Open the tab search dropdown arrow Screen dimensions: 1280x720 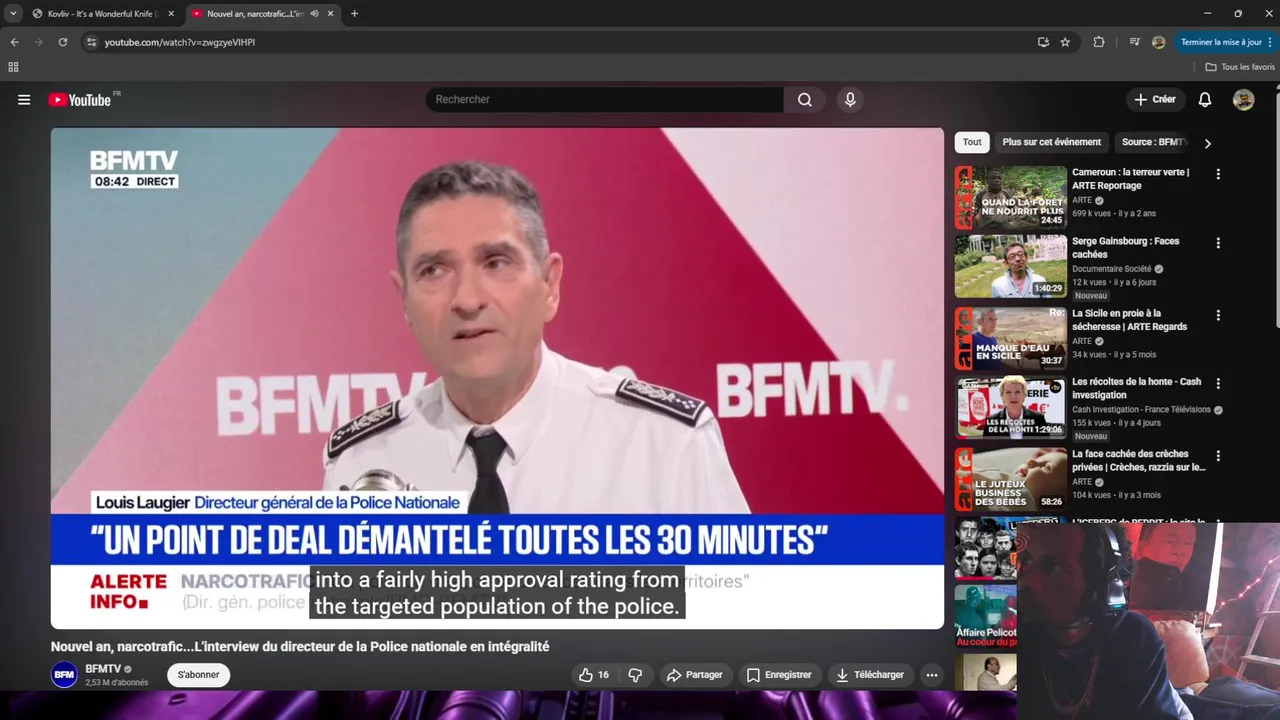click(x=13, y=14)
